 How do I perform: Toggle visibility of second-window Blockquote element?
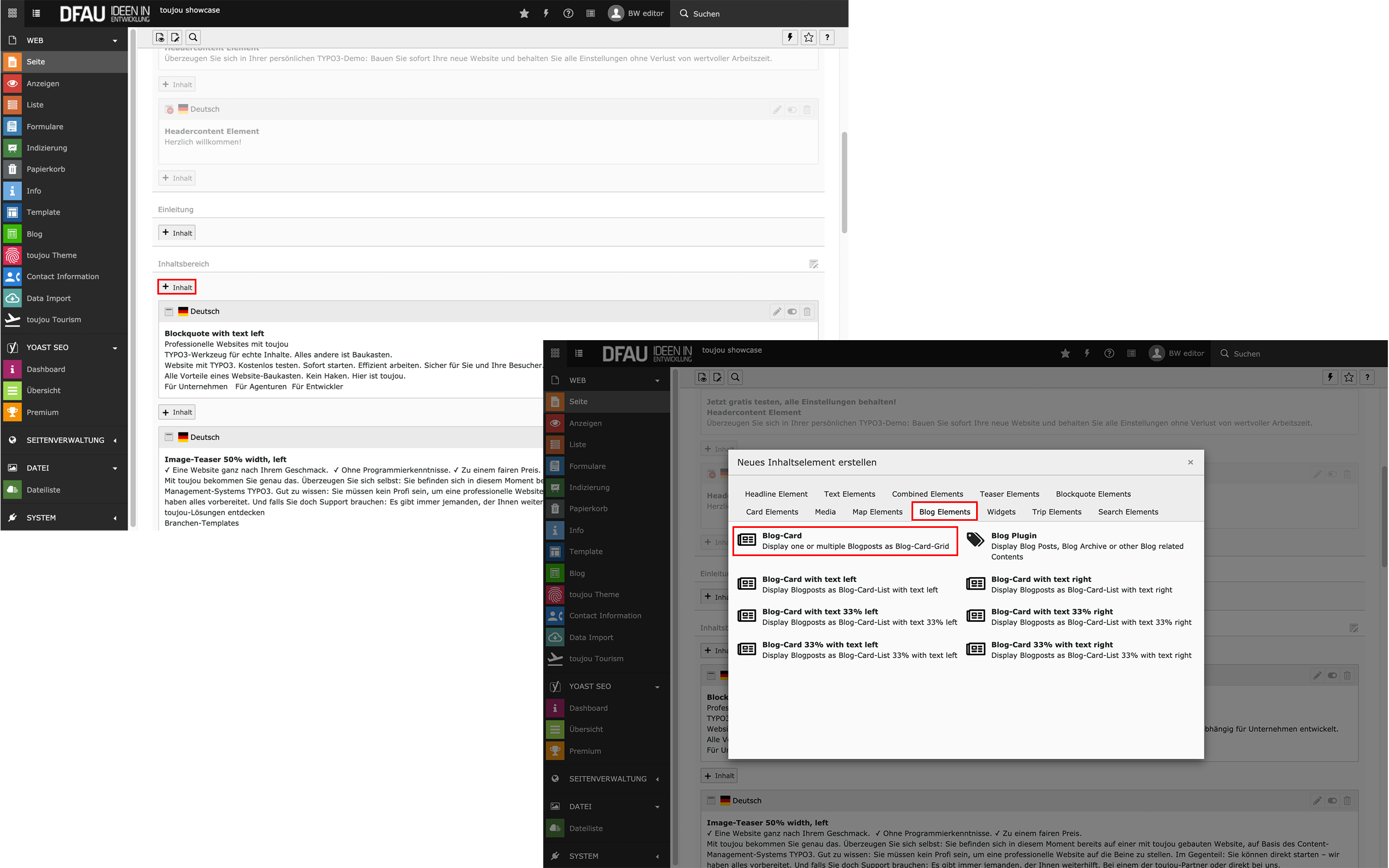pyautogui.click(x=1332, y=675)
